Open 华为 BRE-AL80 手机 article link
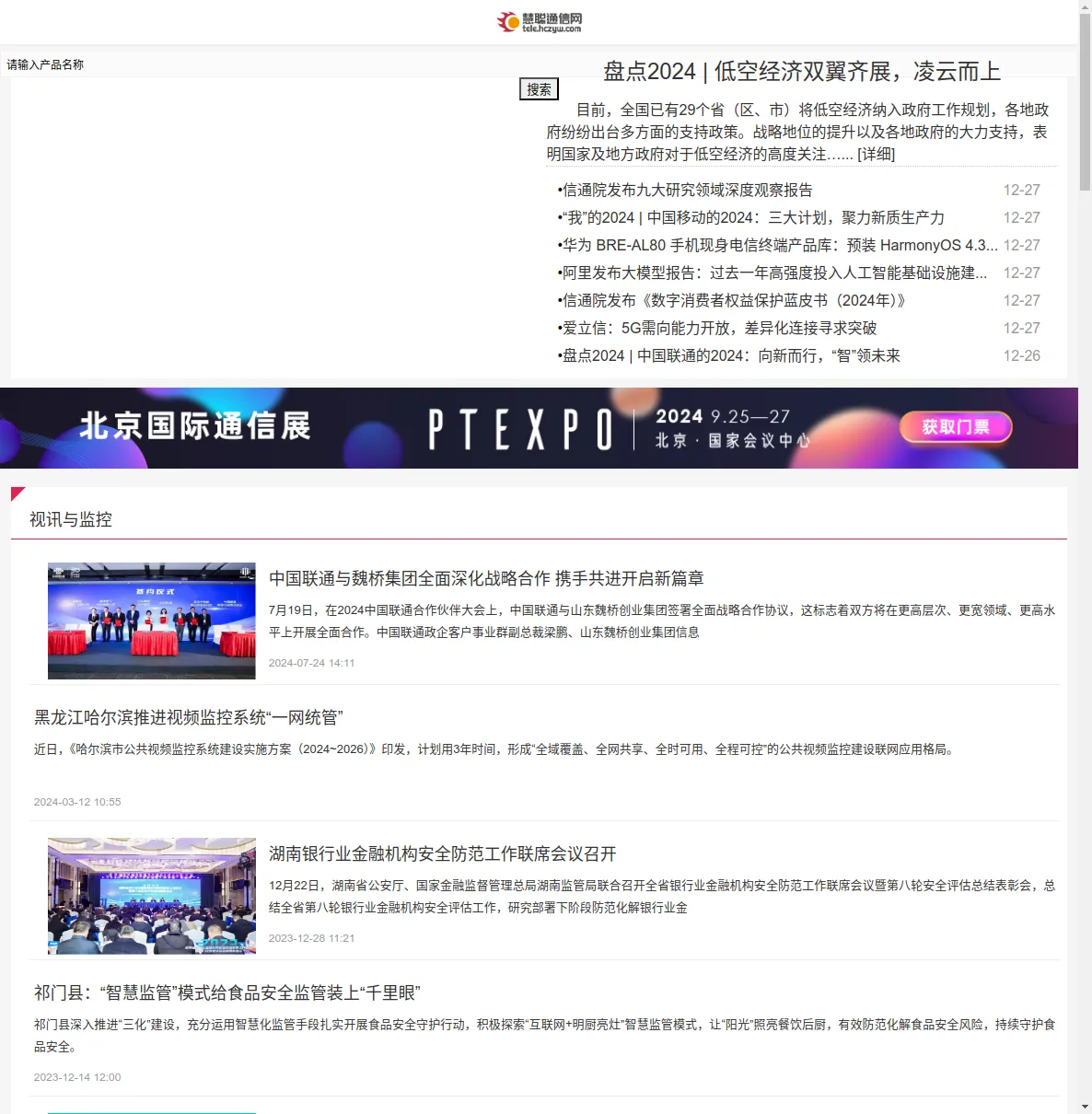Screen dimensions: 1092x1114 (779, 245)
